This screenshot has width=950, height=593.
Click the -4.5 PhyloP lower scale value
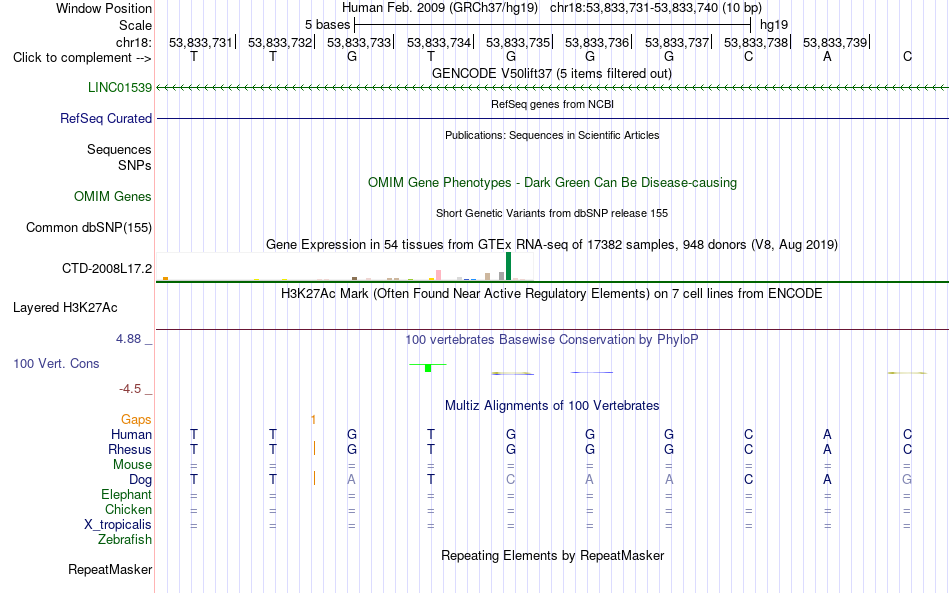(x=130, y=389)
